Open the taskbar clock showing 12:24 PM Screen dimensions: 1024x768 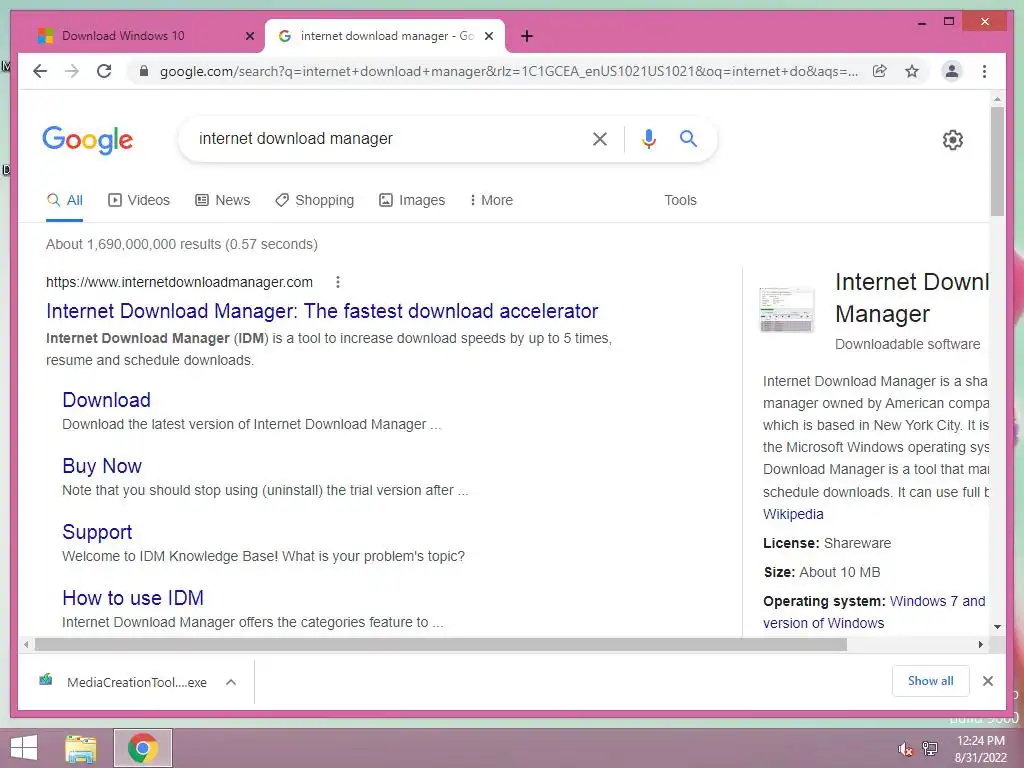[x=980, y=749]
